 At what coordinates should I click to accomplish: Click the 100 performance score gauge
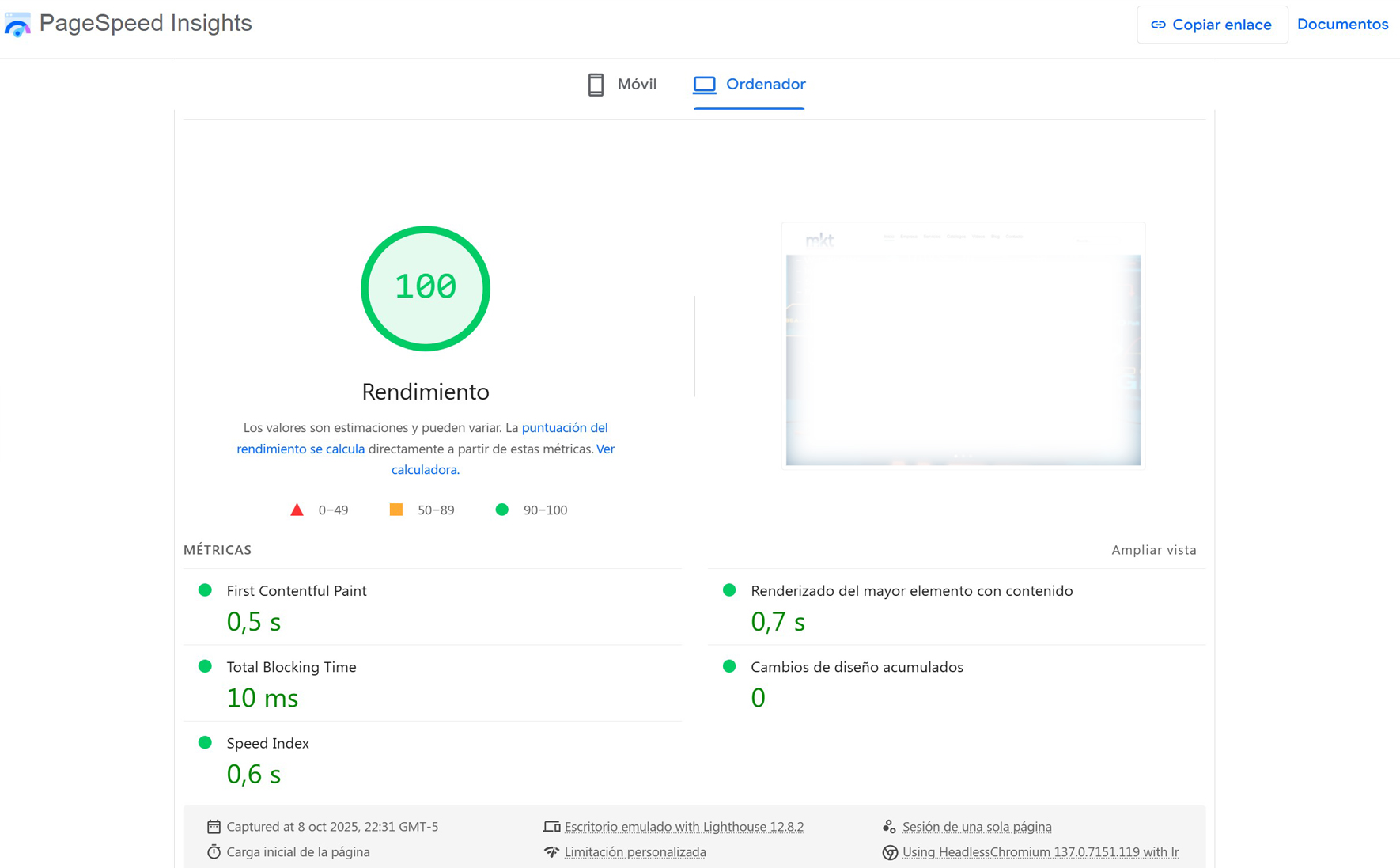point(426,288)
